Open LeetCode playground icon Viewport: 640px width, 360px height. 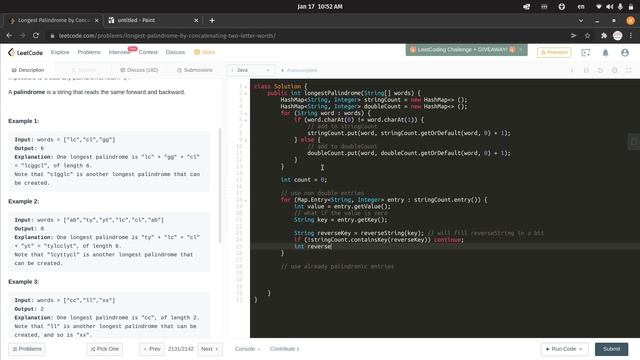coord(586,53)
